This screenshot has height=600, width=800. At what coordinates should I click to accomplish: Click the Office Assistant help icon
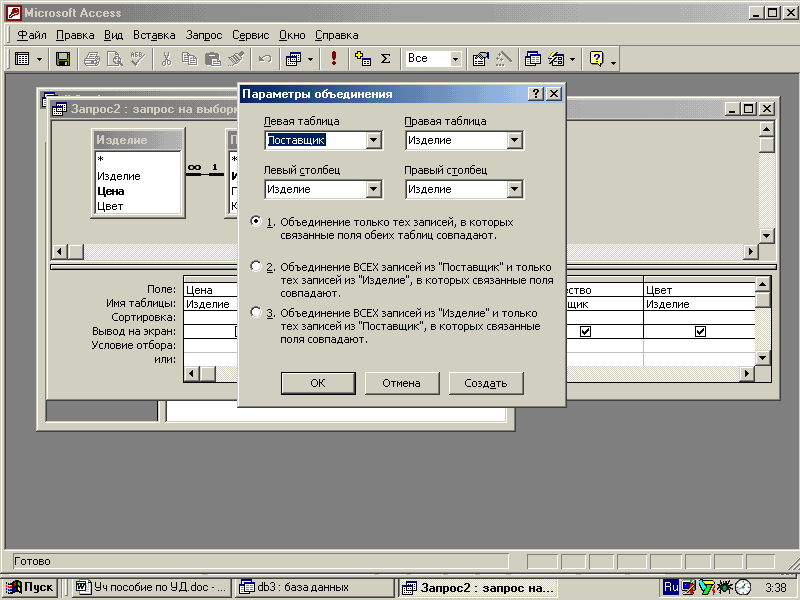(596, 59)
